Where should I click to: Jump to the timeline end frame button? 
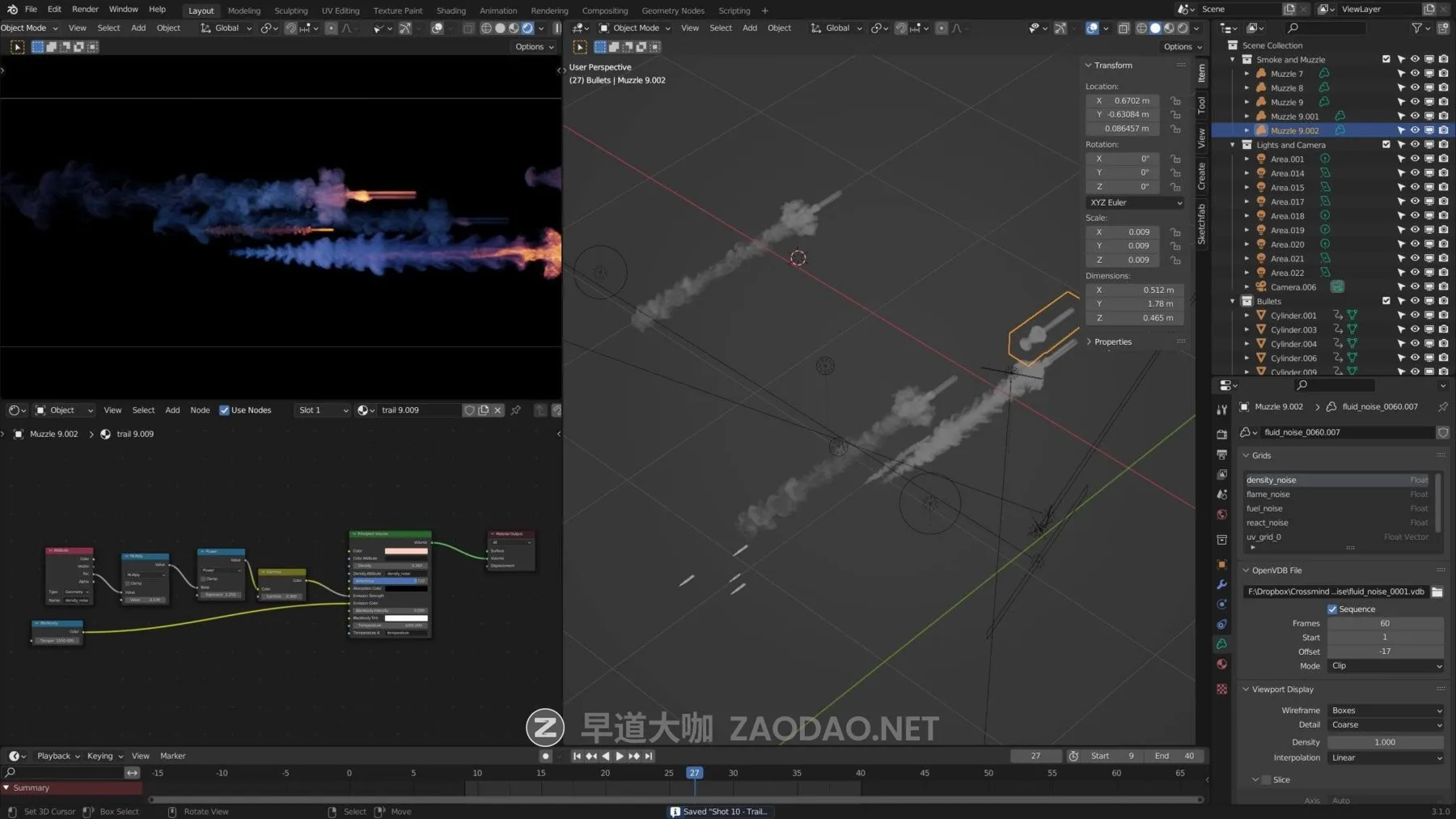point(649,756)
